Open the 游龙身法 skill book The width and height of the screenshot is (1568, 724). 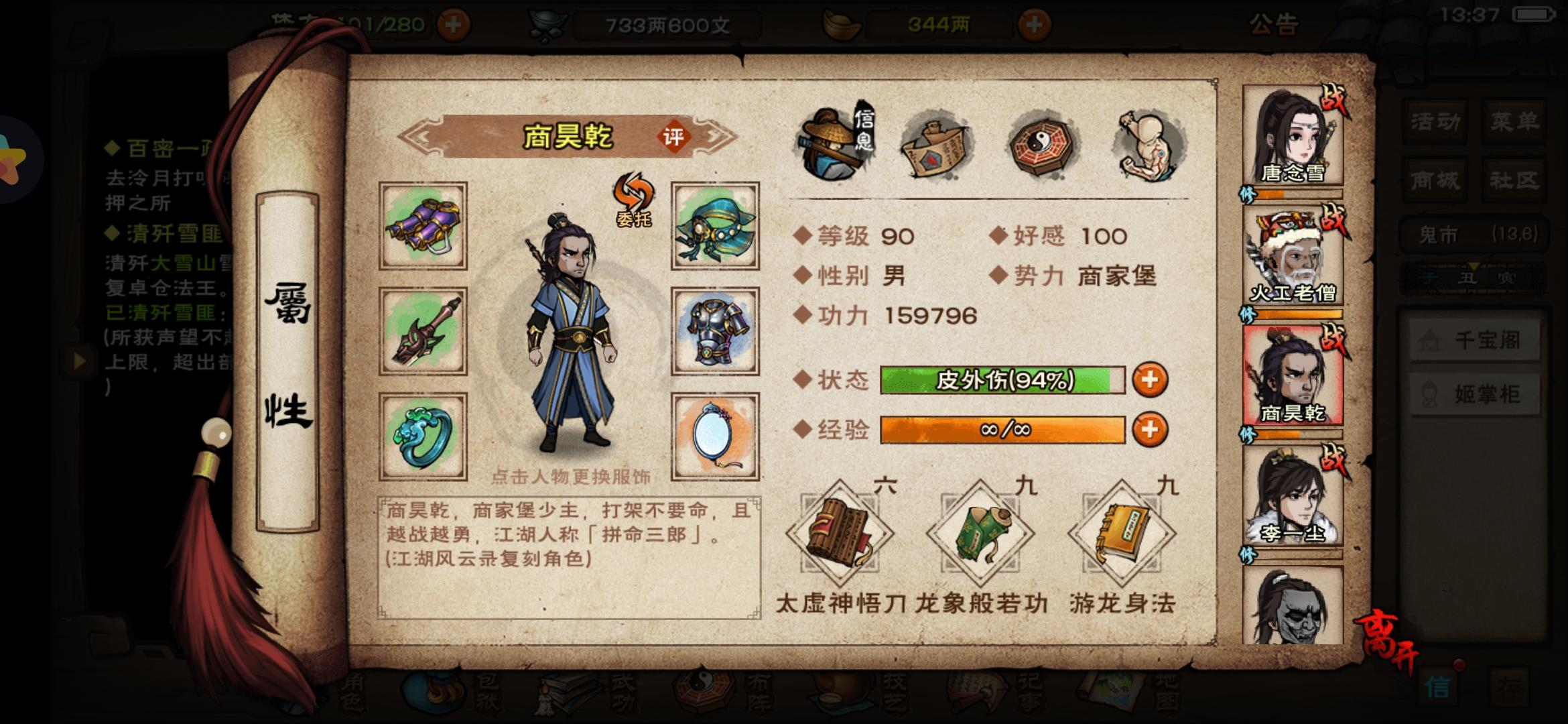1122,534
